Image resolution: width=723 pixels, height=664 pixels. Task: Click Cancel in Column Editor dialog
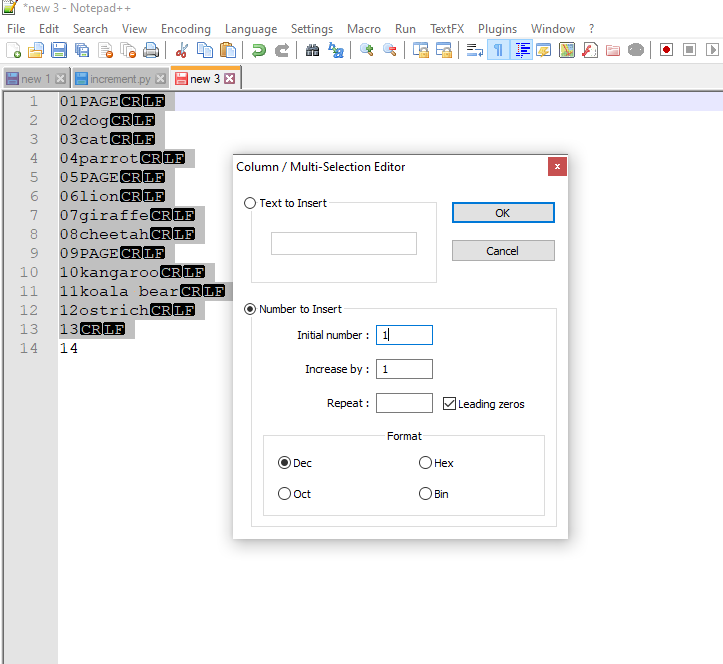coord(503,250)
